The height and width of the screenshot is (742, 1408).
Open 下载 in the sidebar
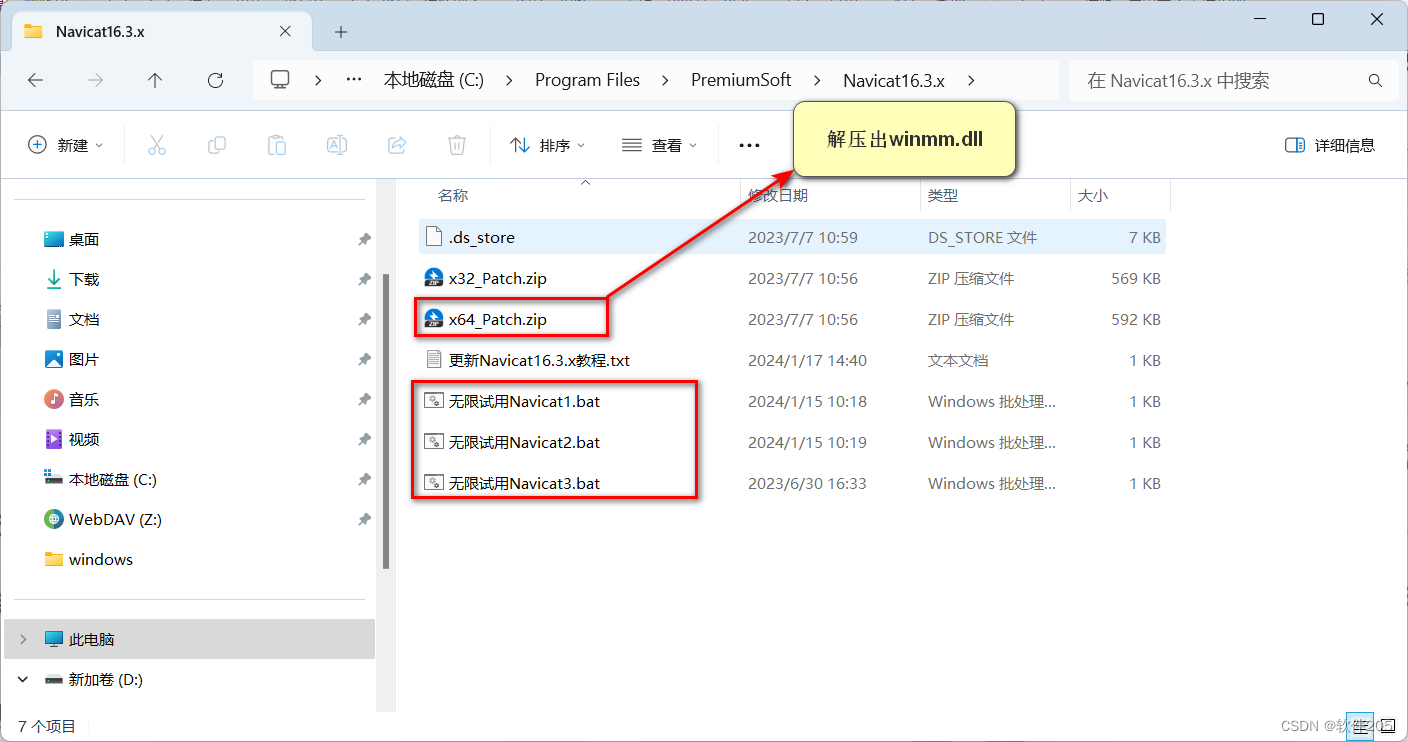coord(84,279)
